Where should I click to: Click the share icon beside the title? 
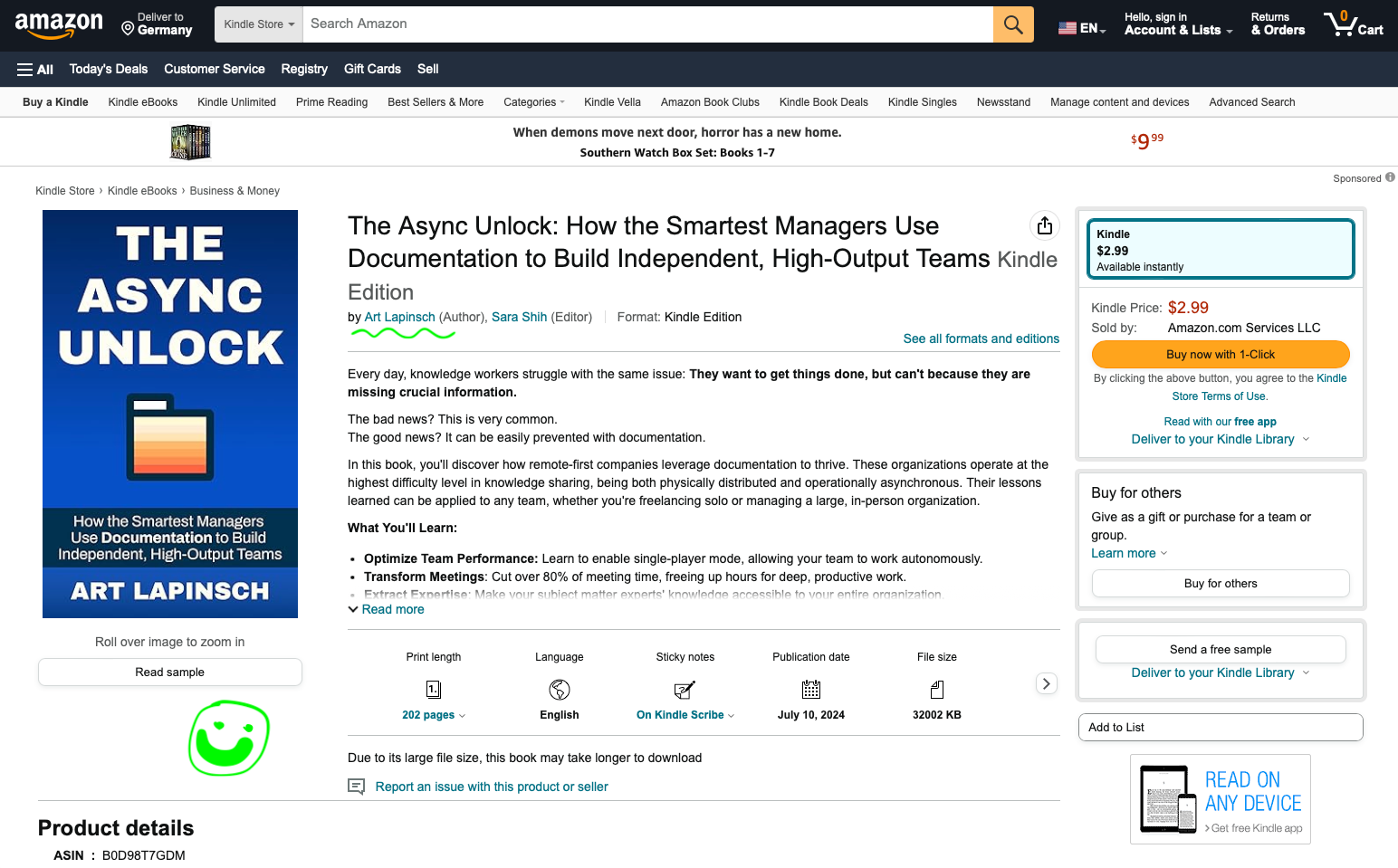pyautogui.click(x=1045, y=225)
